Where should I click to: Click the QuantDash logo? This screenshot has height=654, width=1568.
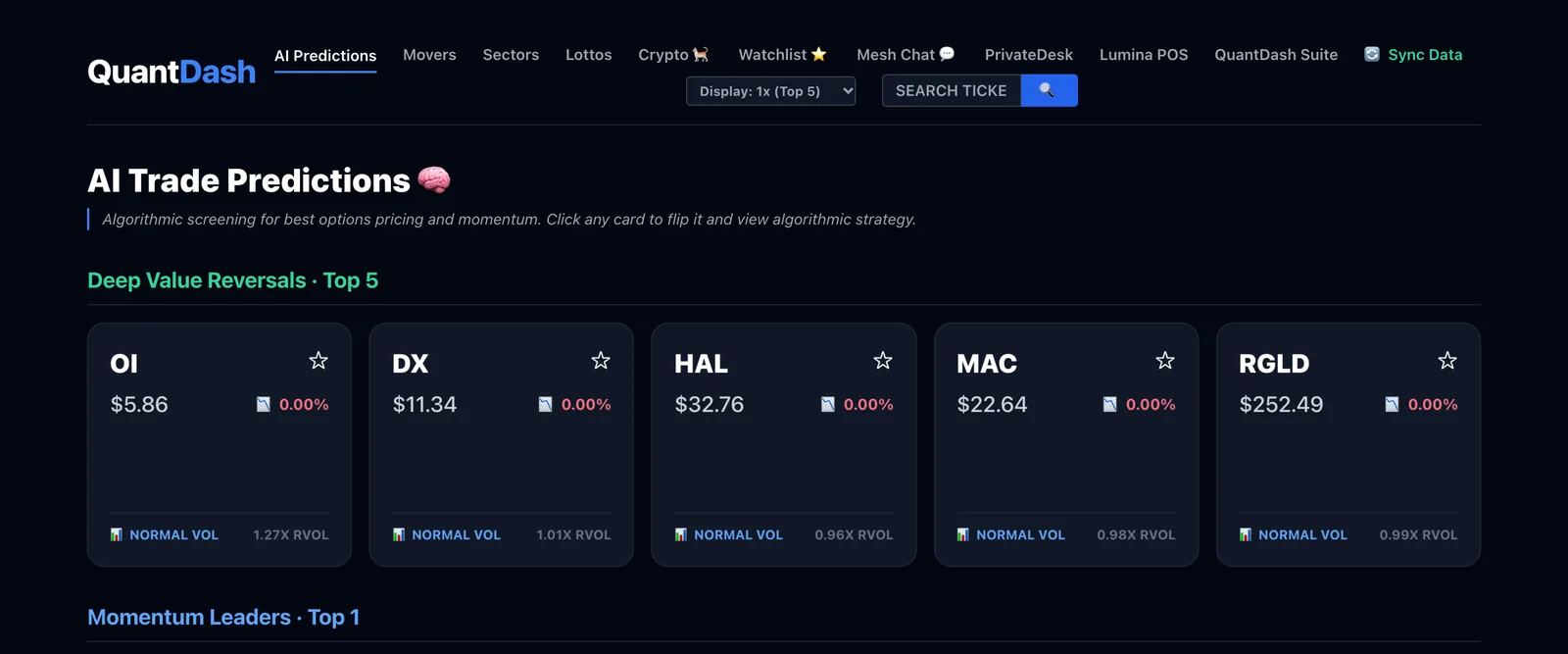click(171, 72)
